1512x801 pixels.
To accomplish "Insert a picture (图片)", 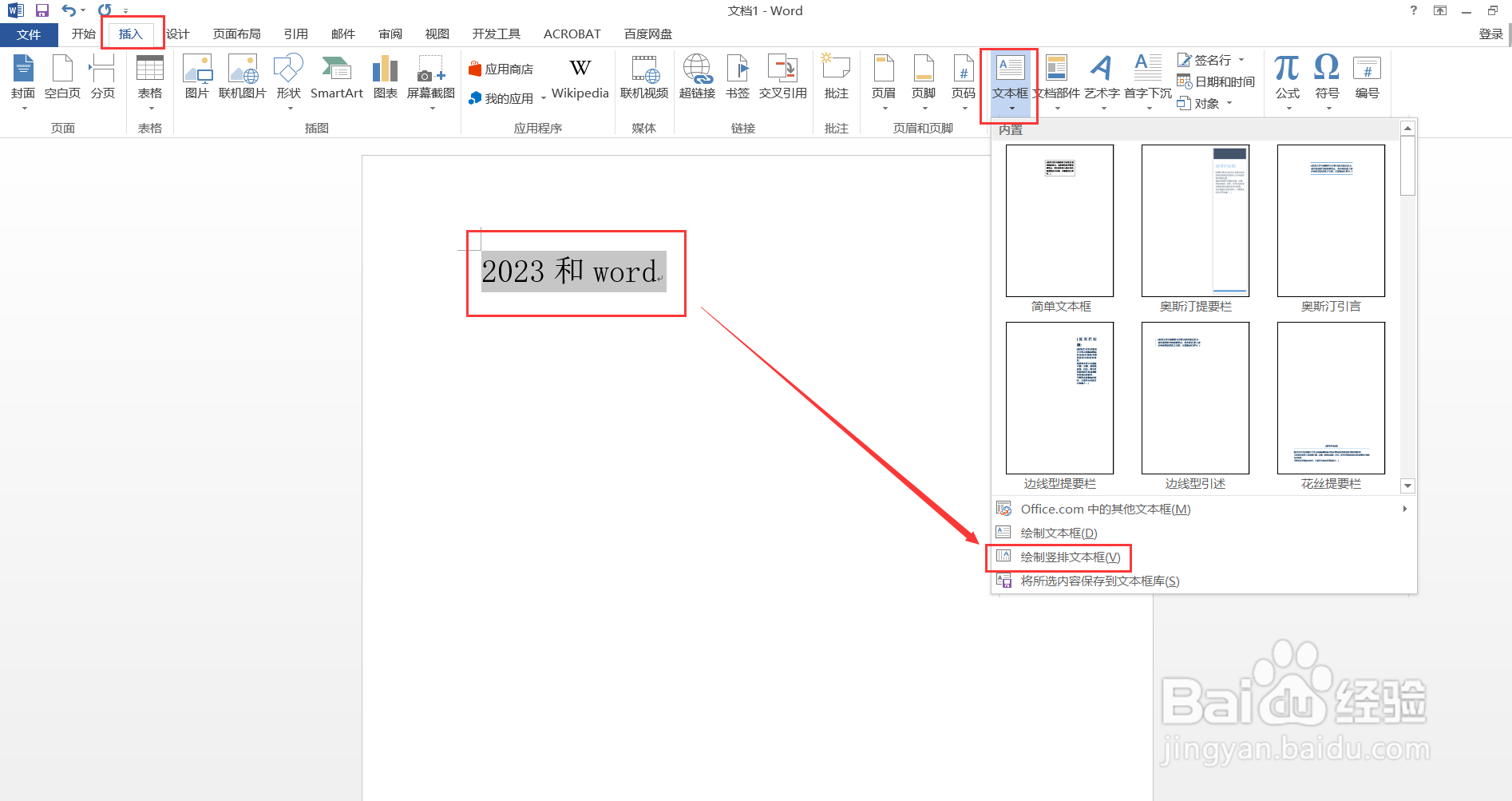I will (x=197, y=78).
